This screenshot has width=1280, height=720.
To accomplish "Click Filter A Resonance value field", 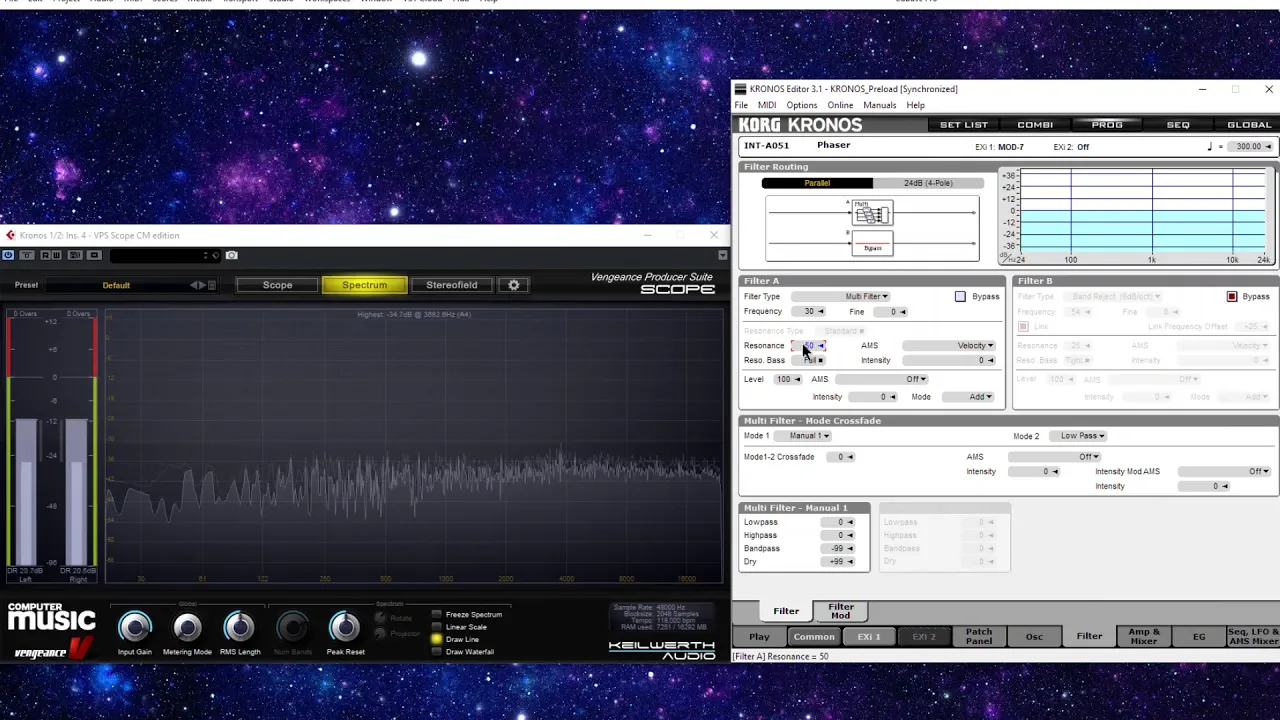I will tap(809, 346).
